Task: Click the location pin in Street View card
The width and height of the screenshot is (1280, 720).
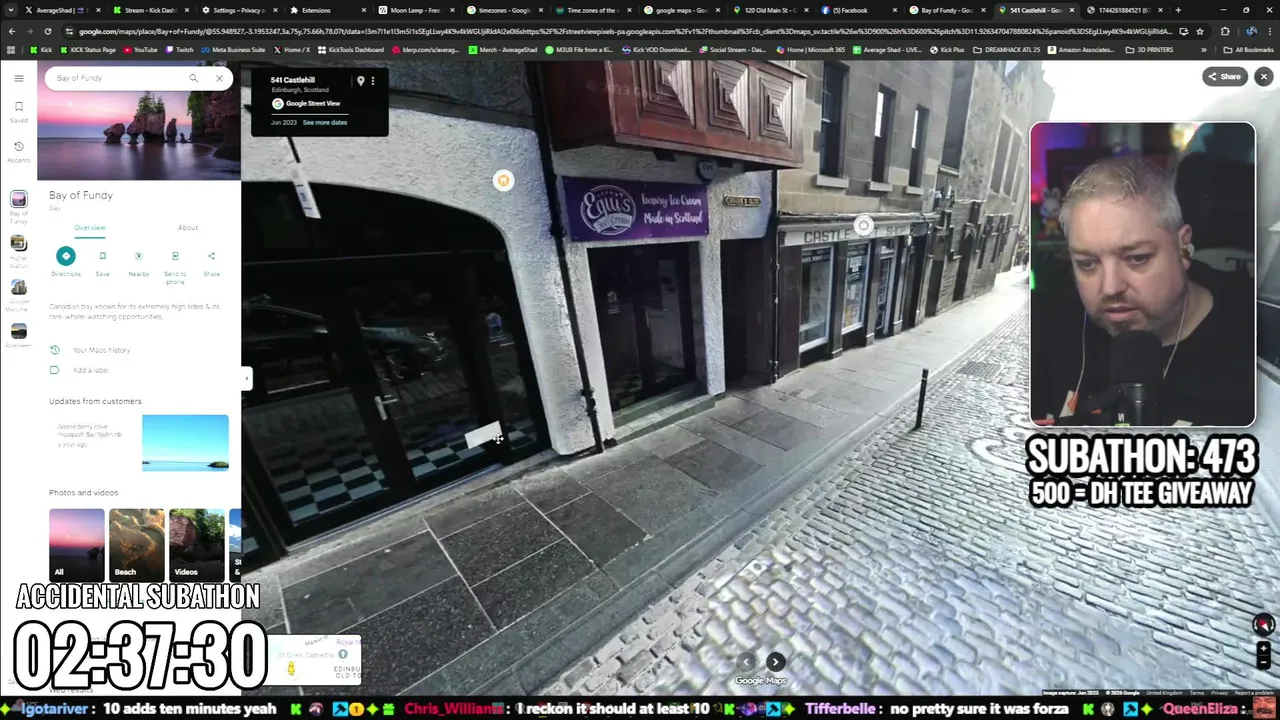Action: coord(360,81)
